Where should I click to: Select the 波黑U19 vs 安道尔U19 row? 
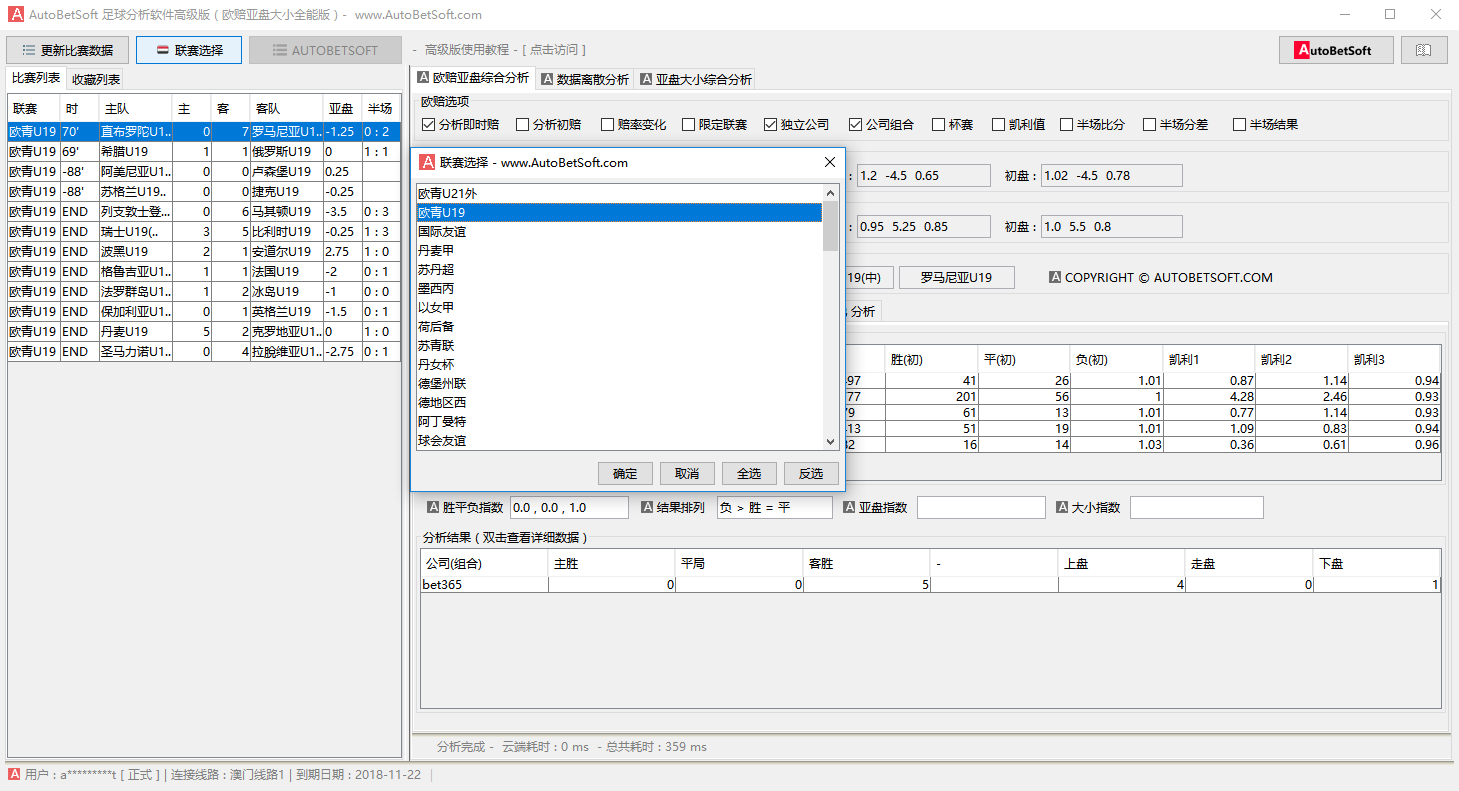point(204,251)
